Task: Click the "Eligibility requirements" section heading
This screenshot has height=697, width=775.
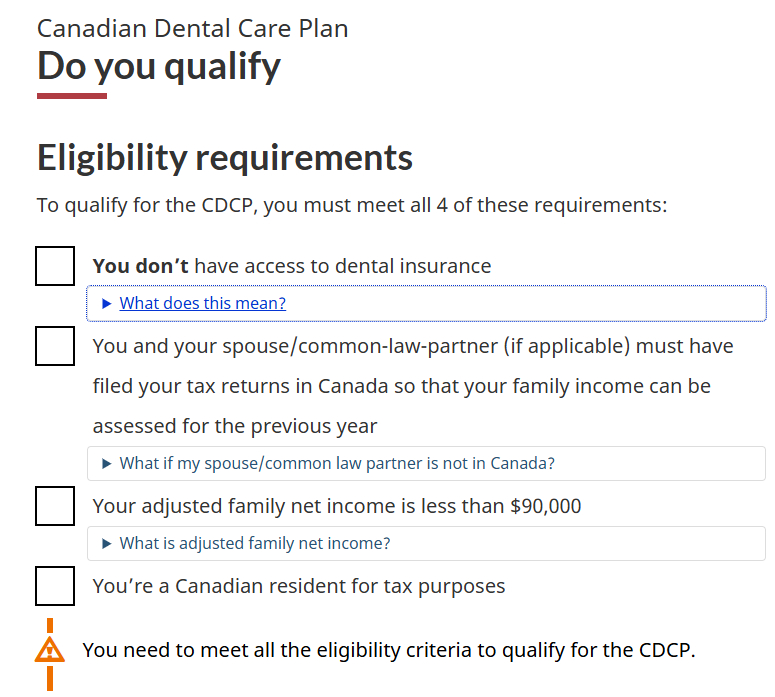Action: coord(225,158)
